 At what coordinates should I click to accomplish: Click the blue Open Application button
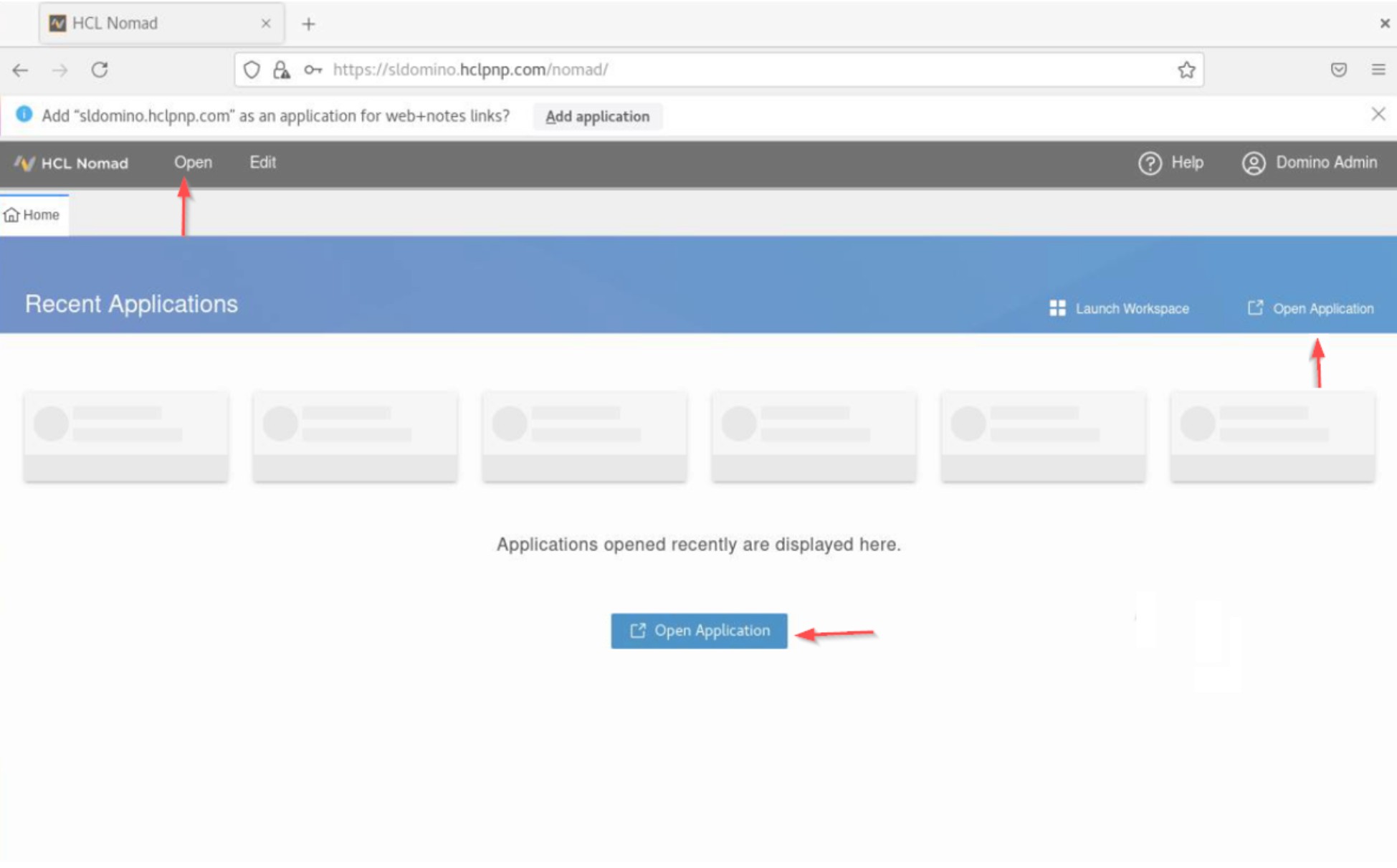[699, 631]
